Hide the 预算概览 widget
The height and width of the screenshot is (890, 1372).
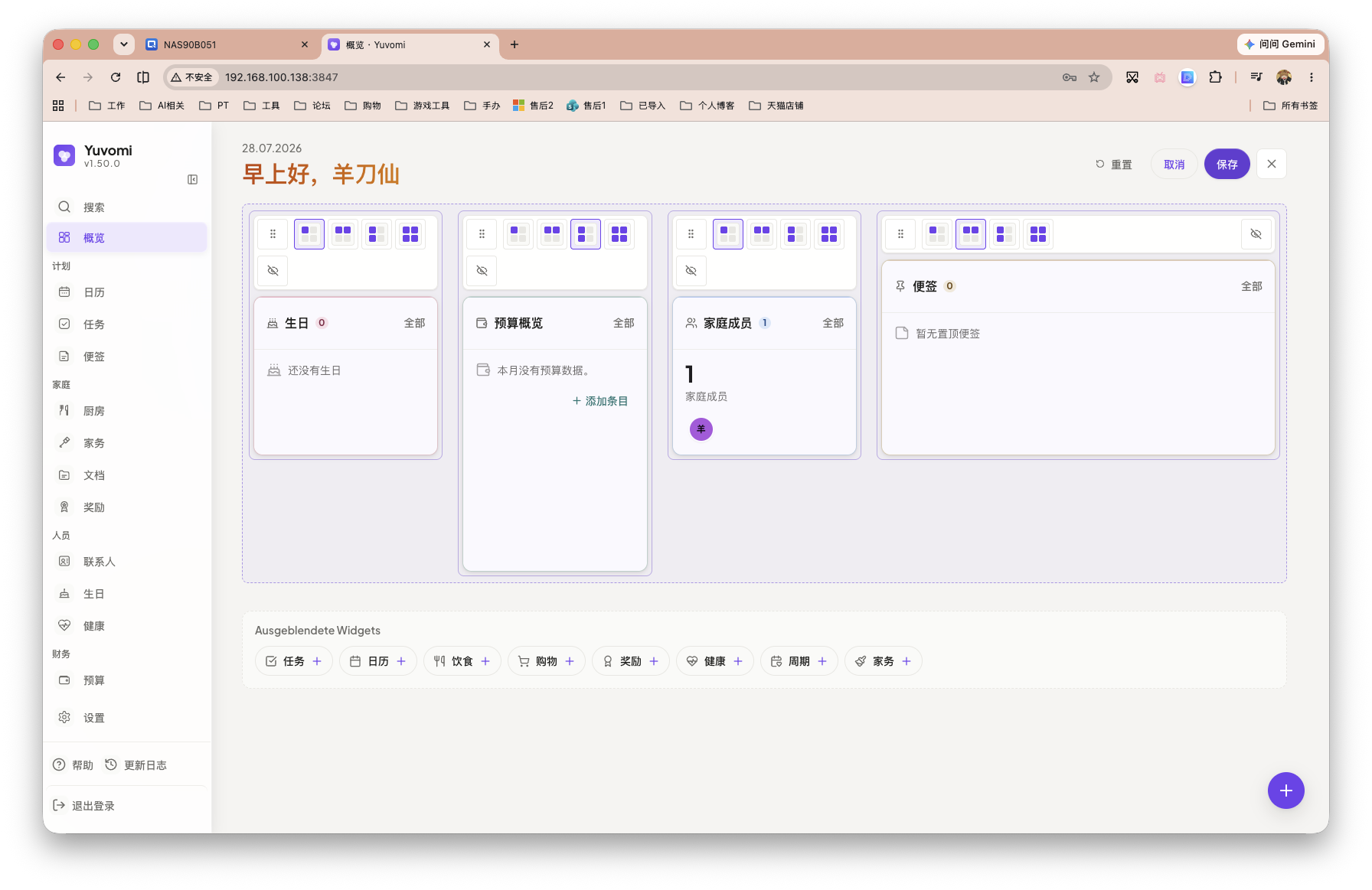tap(482, 271)
